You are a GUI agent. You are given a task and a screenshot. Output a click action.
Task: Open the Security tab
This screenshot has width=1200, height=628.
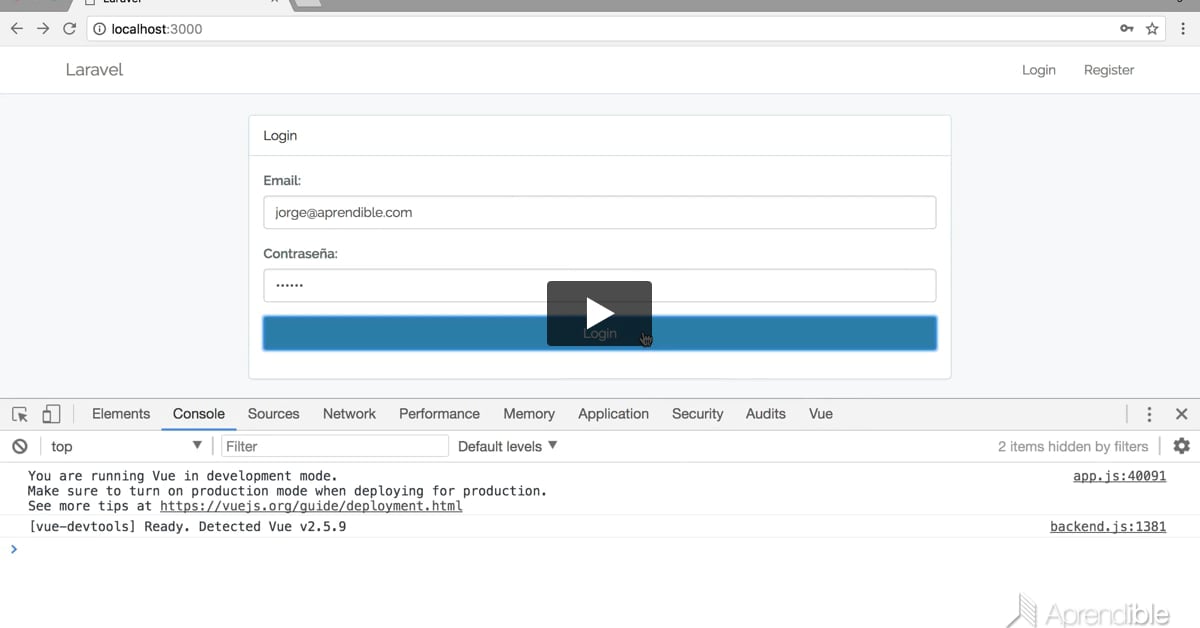click(x=697, y=414)
